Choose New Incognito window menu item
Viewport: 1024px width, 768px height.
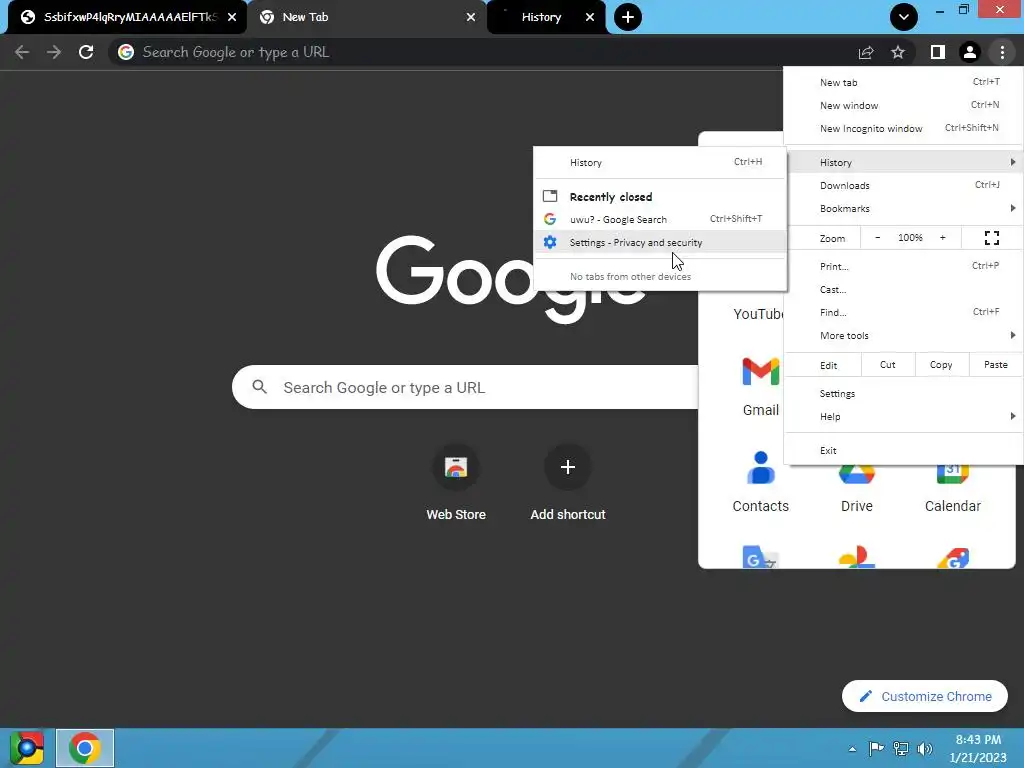click(903, 129)
